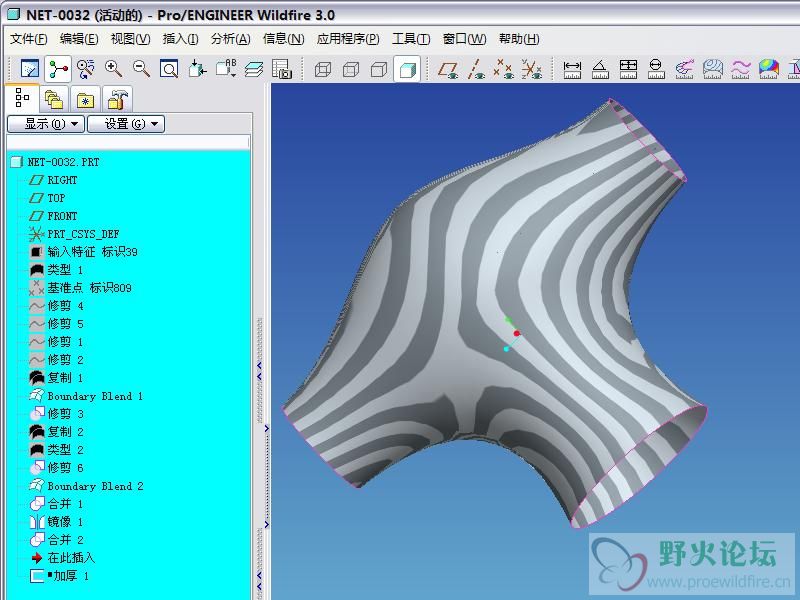Screen dimensions: 800x600
Task: Toggle the Spin Center display
Action: [58, 68]
